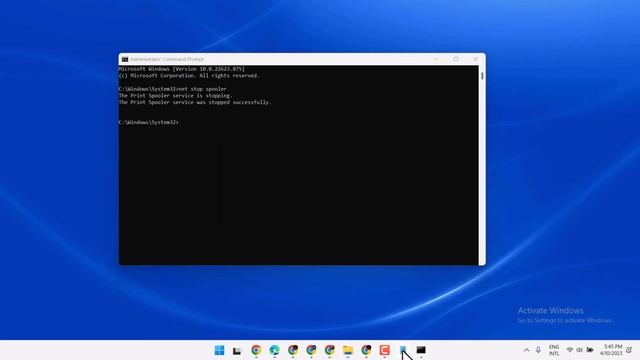The width and height of the screenshot is (640, 360).
Task: Open the notifications bell icon
Action: tap(629, 350)
